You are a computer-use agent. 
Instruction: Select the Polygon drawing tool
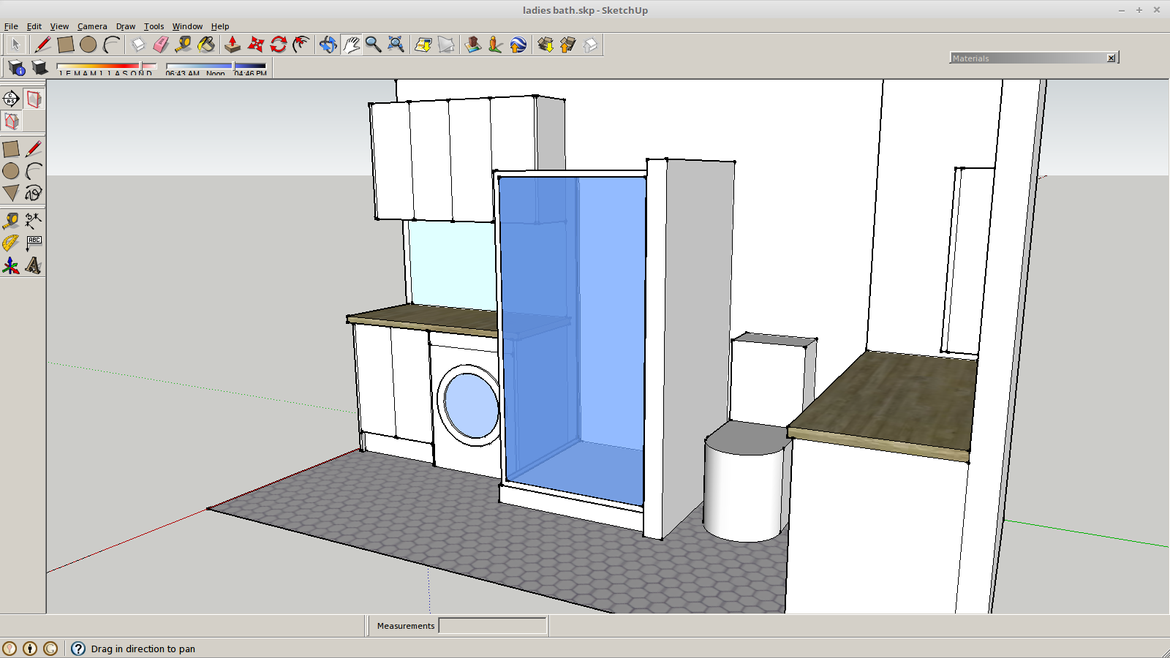(11, 193)
